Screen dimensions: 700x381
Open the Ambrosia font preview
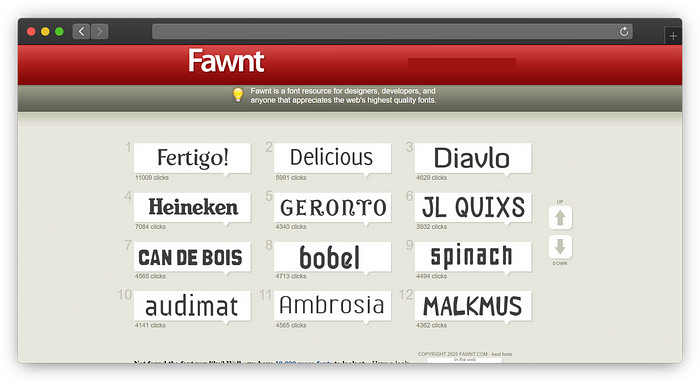pos(333,306)
